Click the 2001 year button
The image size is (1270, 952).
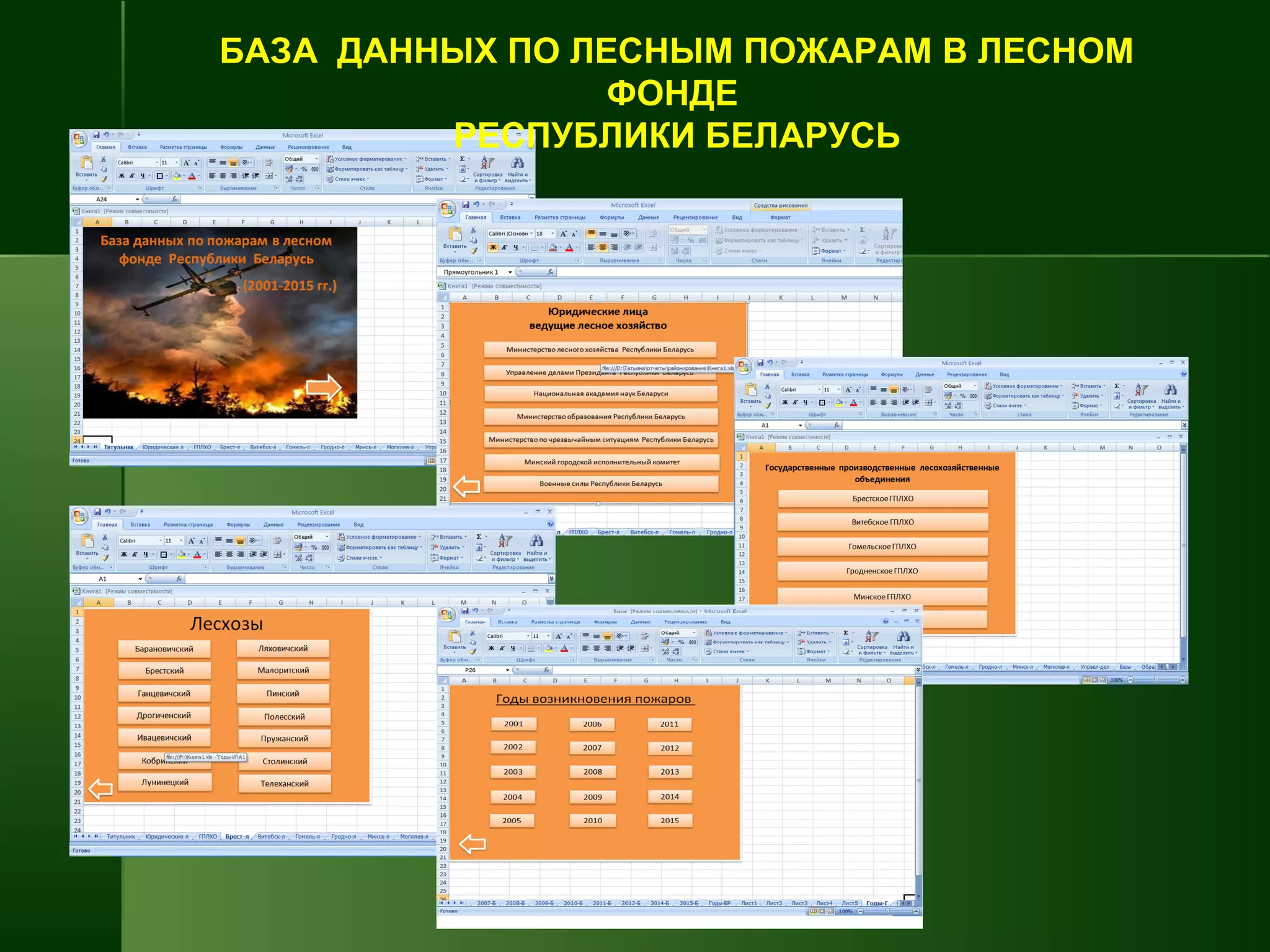(513, 724)
